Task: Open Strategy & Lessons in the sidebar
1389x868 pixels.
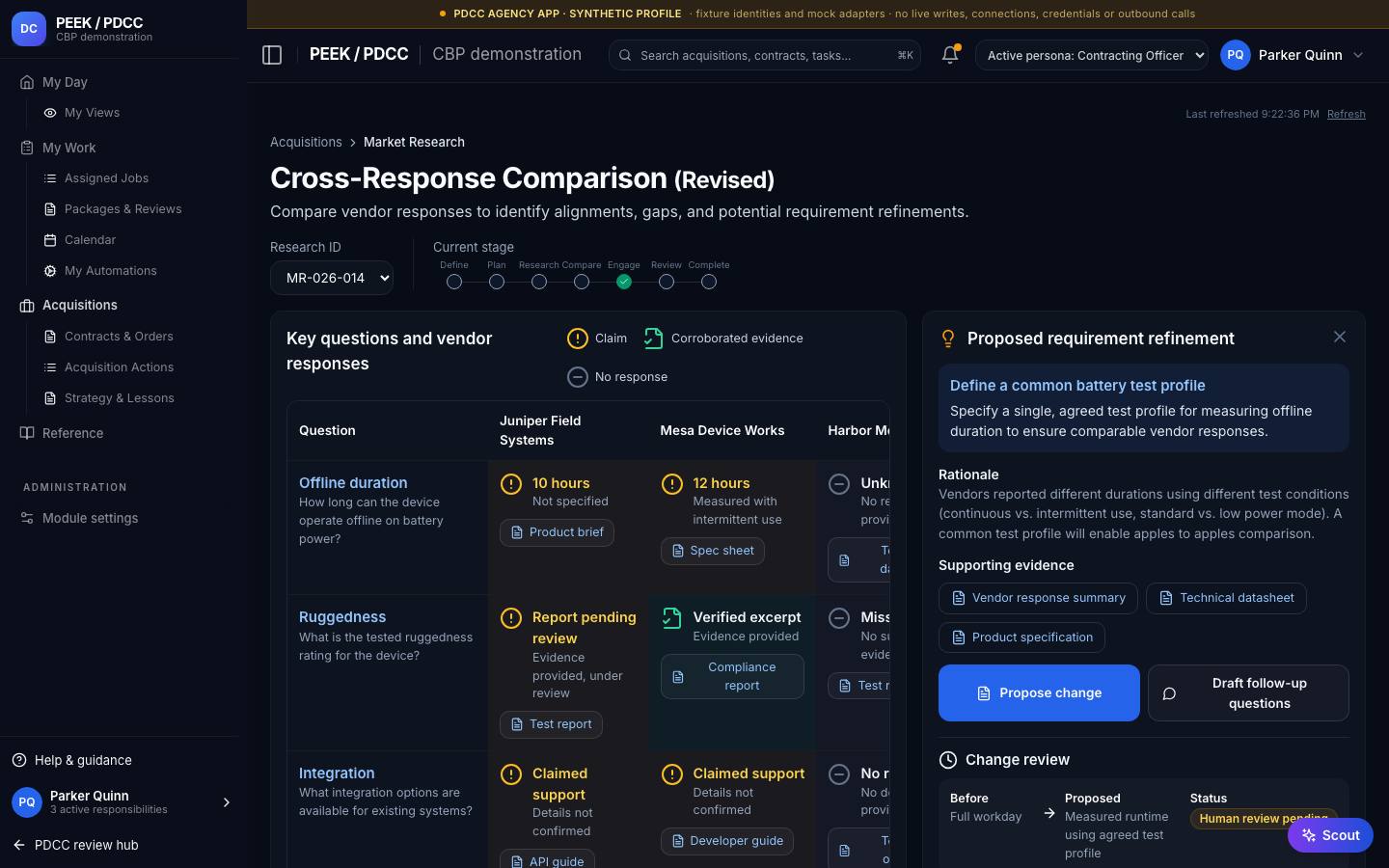Action: (119, 398)
